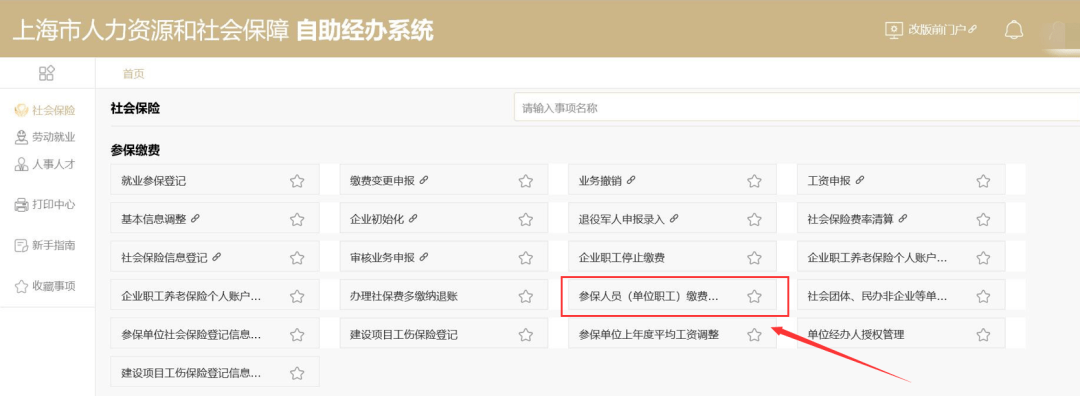Click the link icon beside 缴费变更申报
The width and height of the screenshot is (1080, 396).
pos(424,180)
